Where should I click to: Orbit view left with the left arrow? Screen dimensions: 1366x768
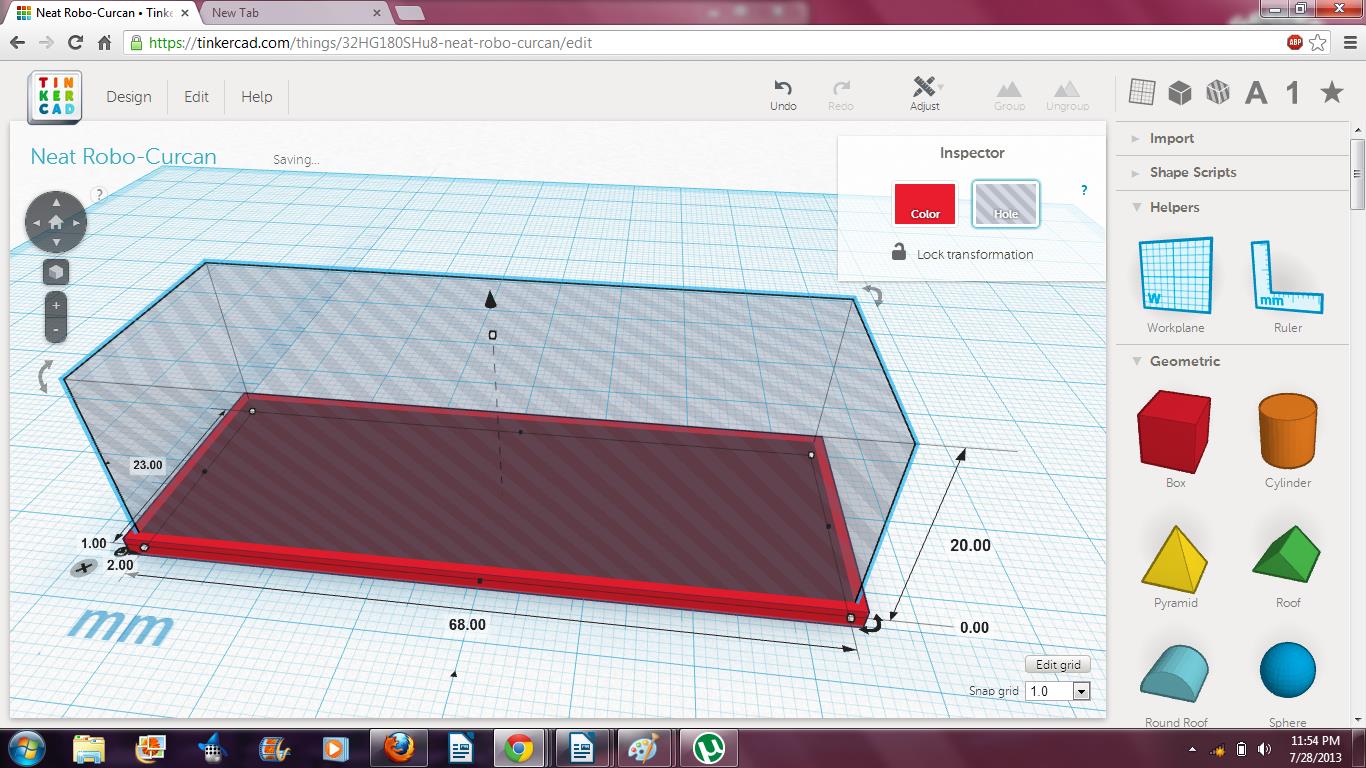point(35,222)
